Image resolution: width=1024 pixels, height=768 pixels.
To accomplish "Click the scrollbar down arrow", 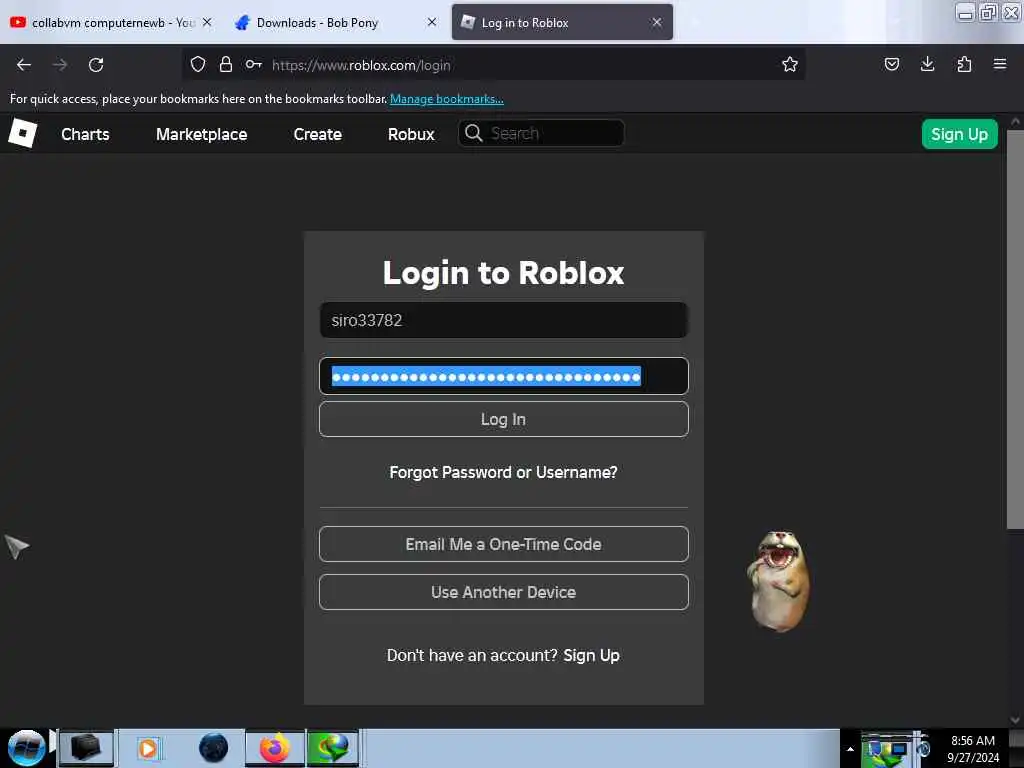I will (x=1015, y=720).
